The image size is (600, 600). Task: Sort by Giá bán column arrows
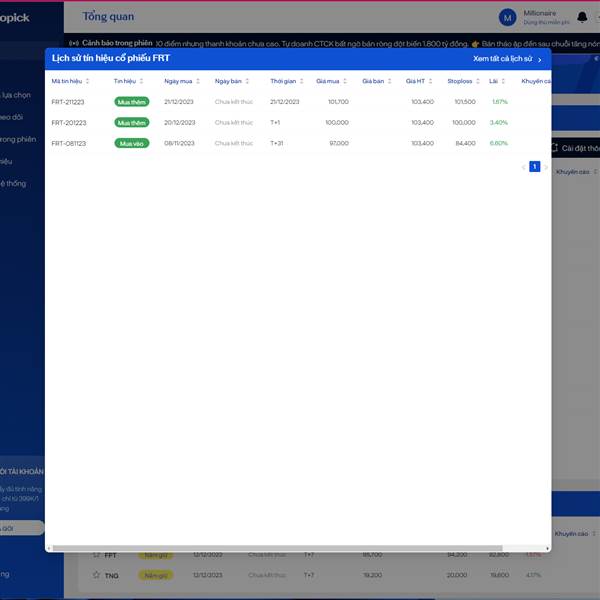390,81
